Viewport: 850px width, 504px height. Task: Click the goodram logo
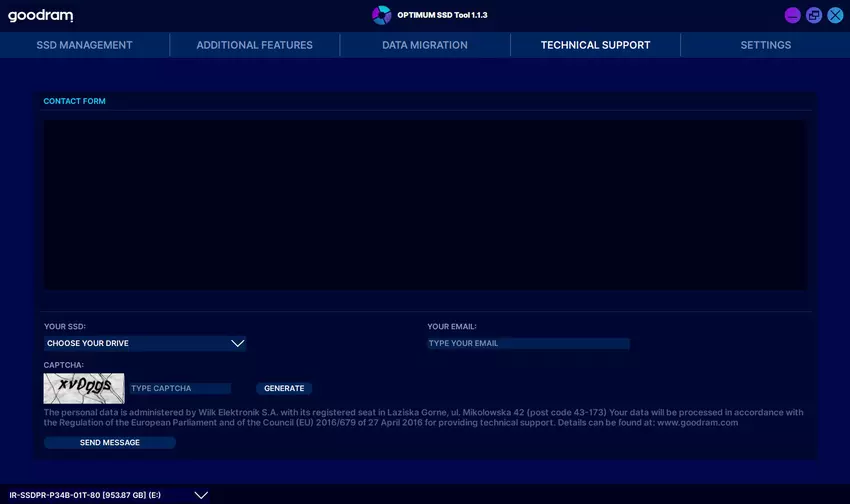point(41,15)
